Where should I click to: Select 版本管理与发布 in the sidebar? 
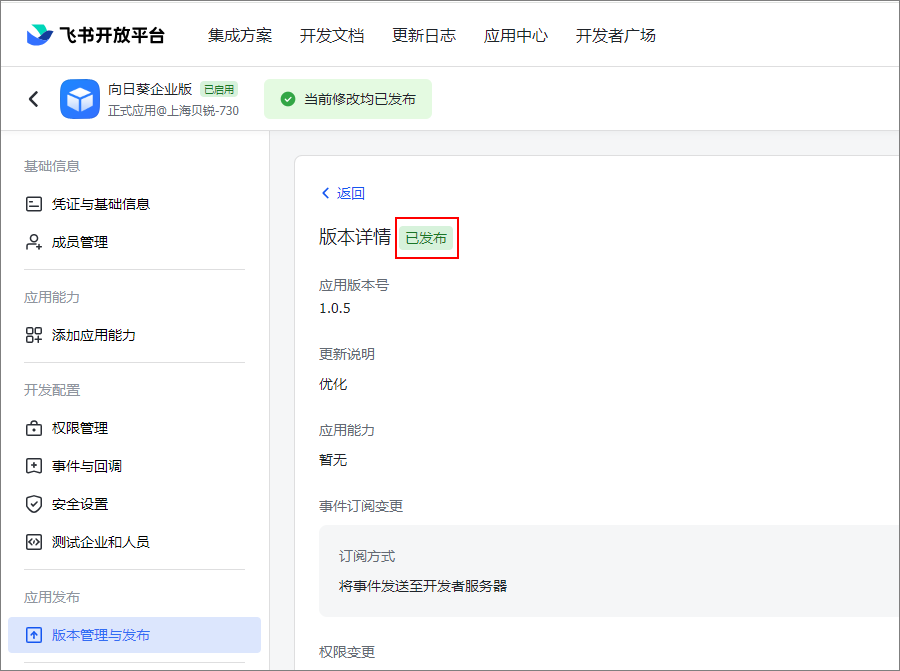tap(134, 635)
